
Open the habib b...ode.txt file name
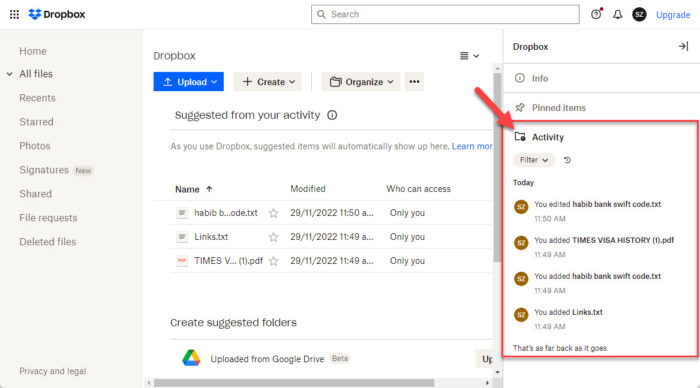pos(226,213)
